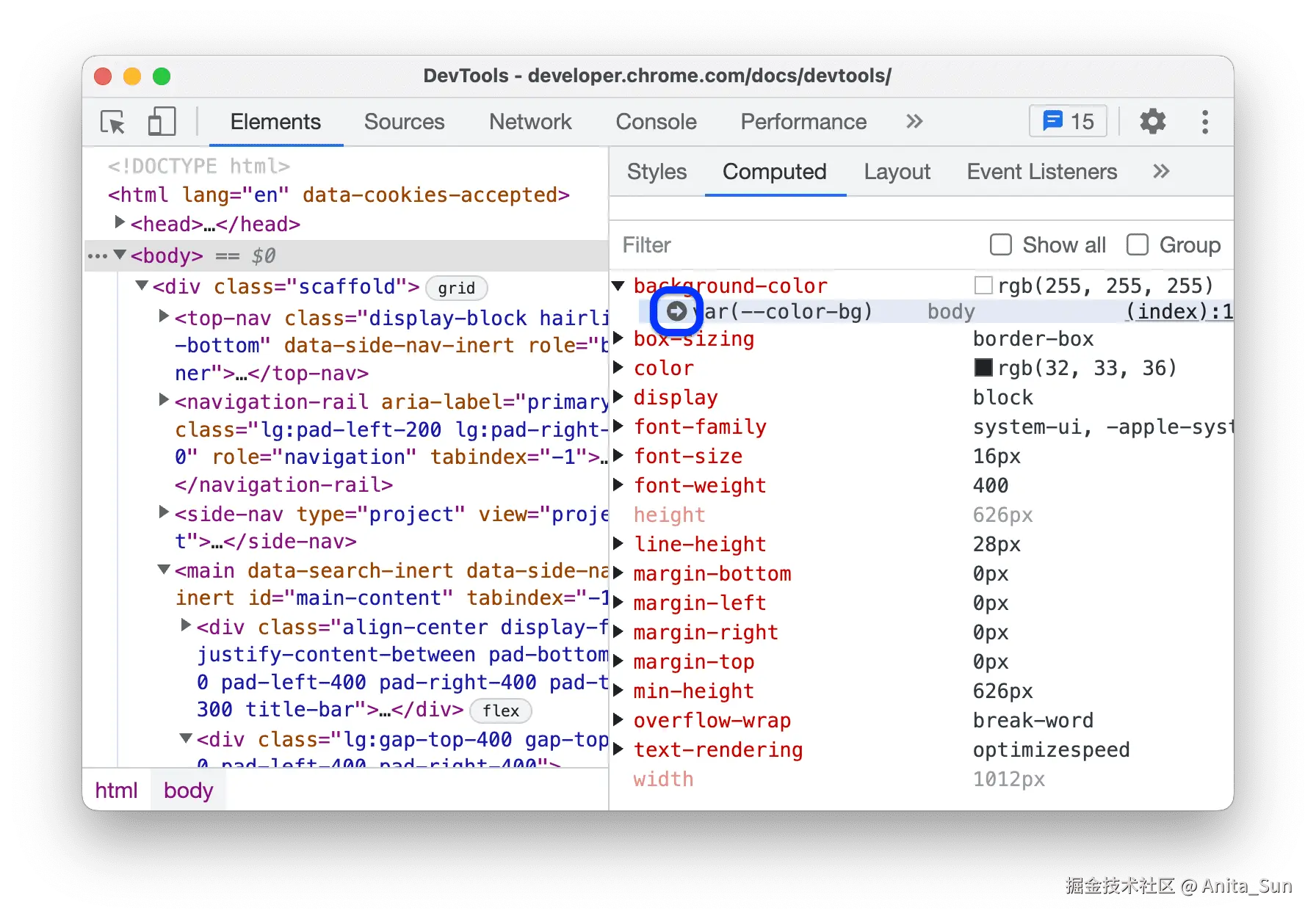Select html in the breadcrumb bar

[116, 791]
